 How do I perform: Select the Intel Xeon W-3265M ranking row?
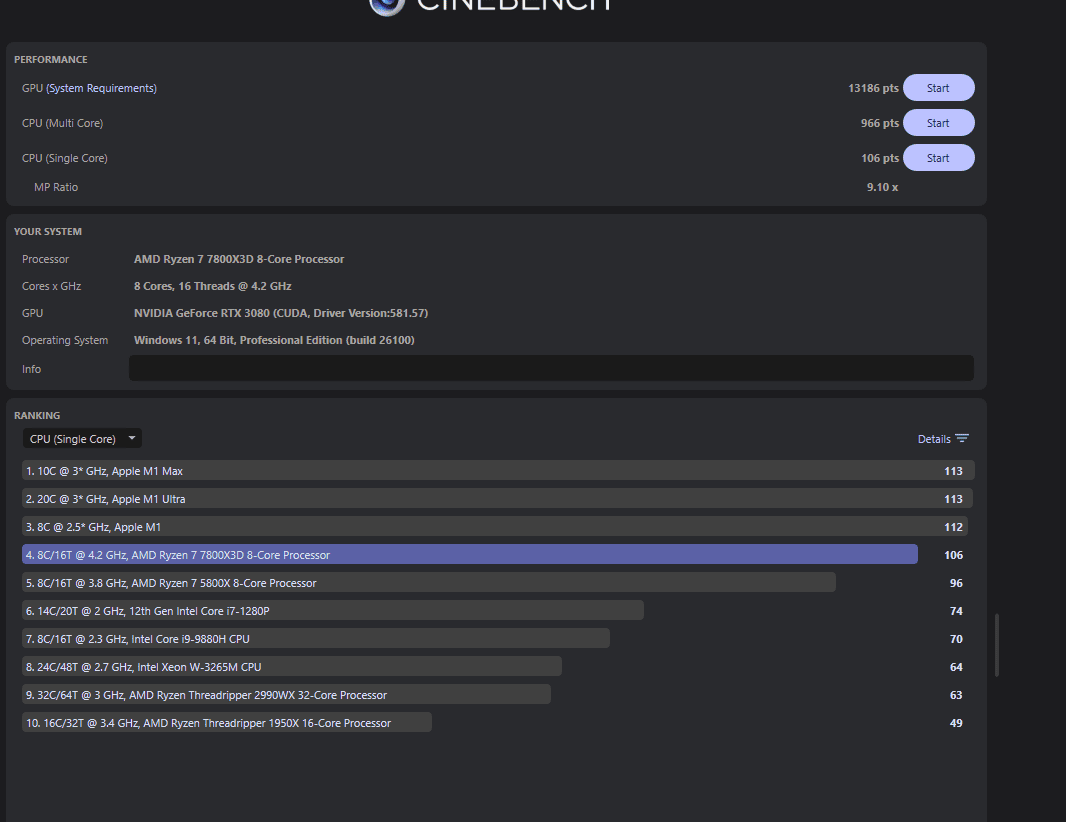pyautogui.click(x=292, y=667)
